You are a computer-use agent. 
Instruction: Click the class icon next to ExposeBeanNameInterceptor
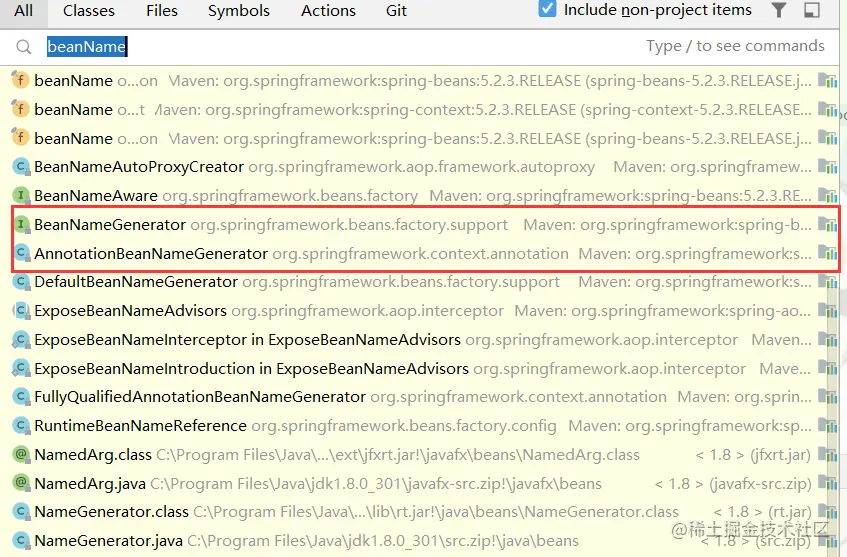21,339
